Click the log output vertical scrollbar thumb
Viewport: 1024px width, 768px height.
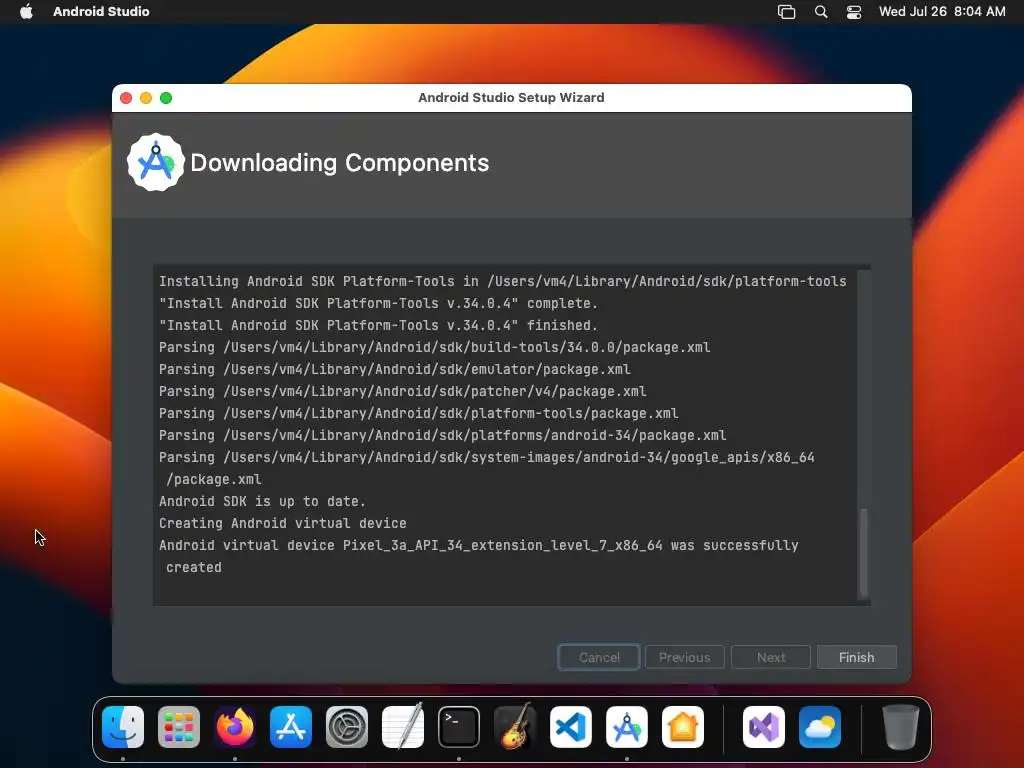(x=863, y=552)
